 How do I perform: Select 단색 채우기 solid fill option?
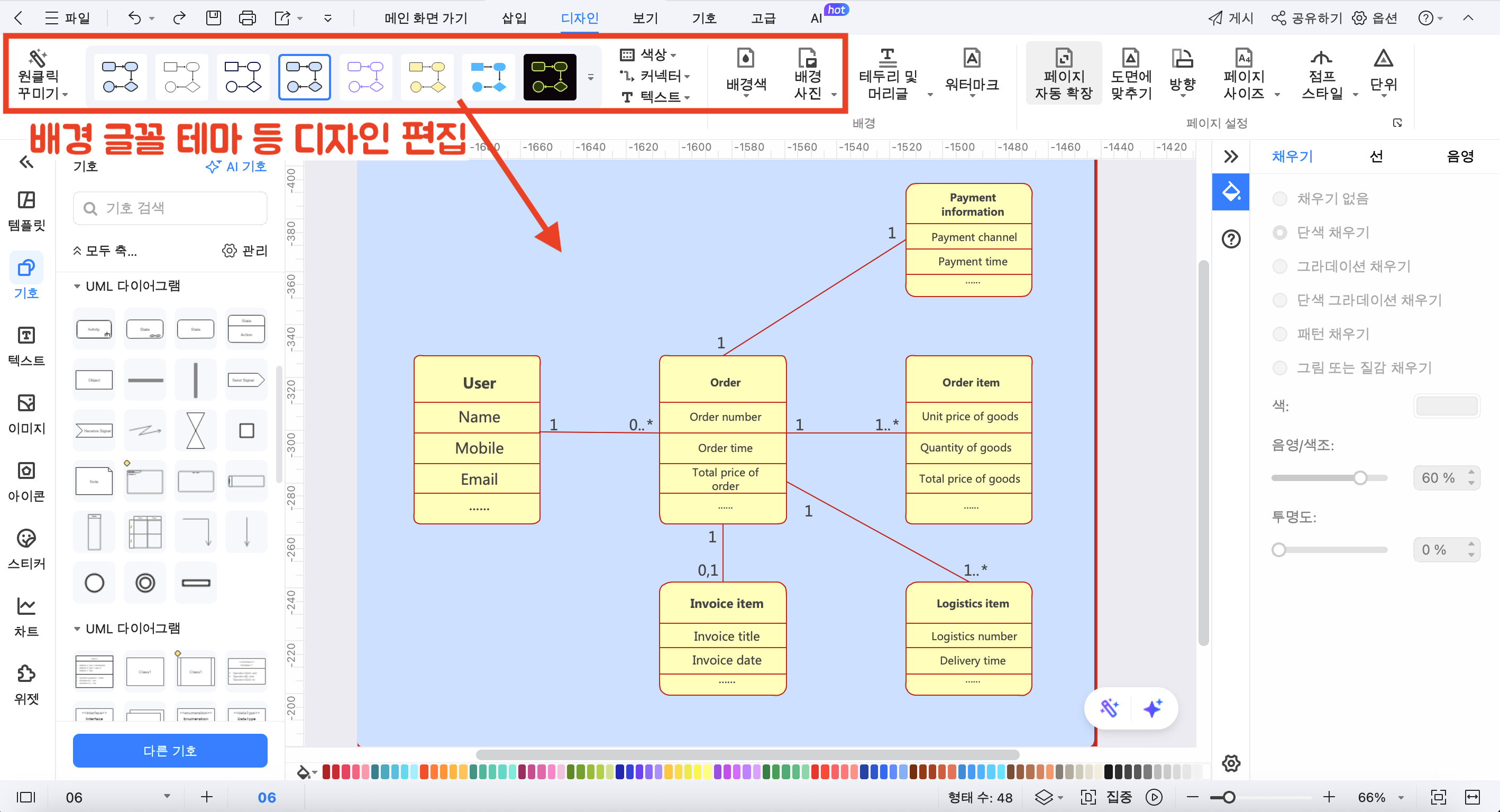[1279, 232]
